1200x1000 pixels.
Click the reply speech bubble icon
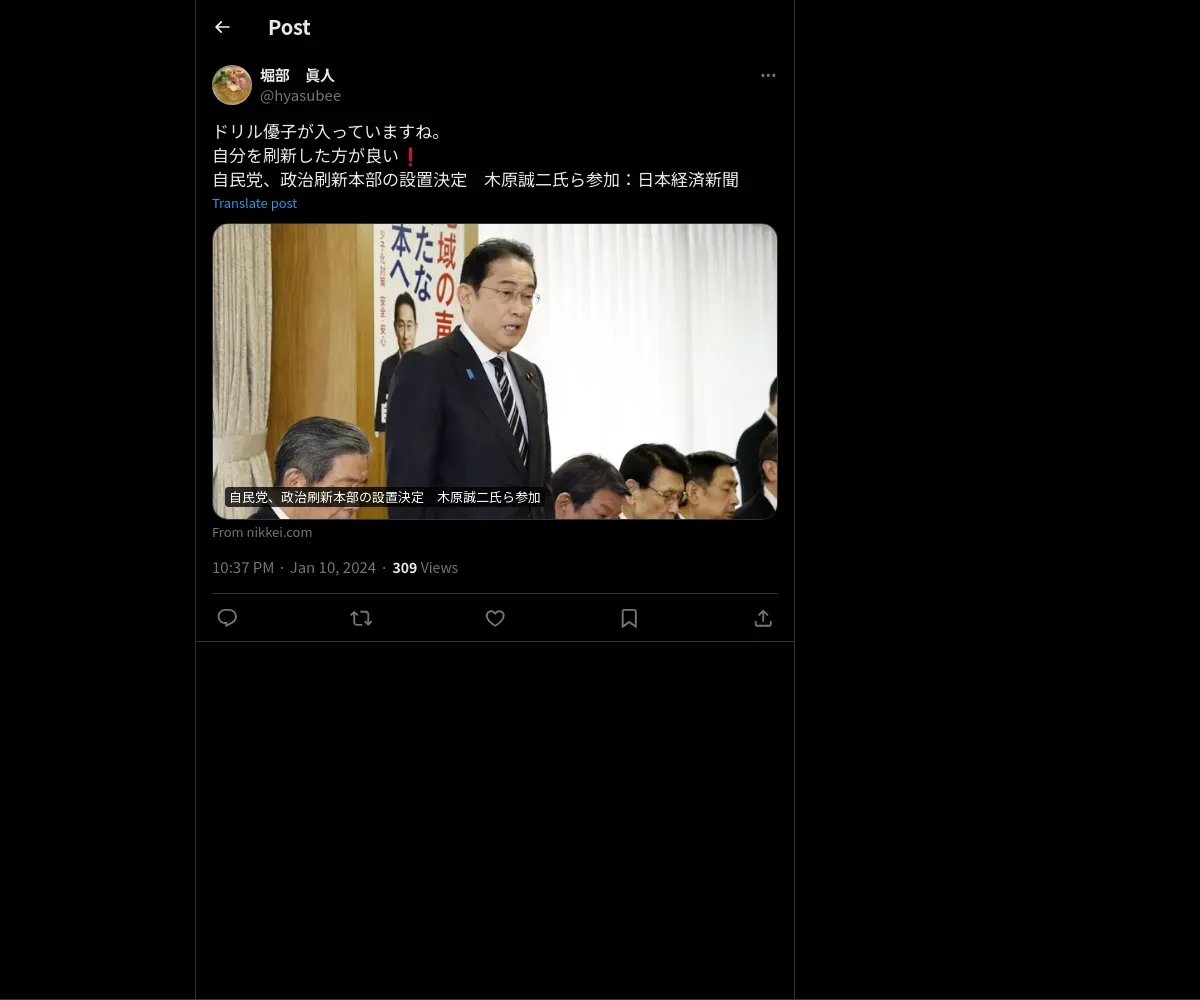coord(227,618)
